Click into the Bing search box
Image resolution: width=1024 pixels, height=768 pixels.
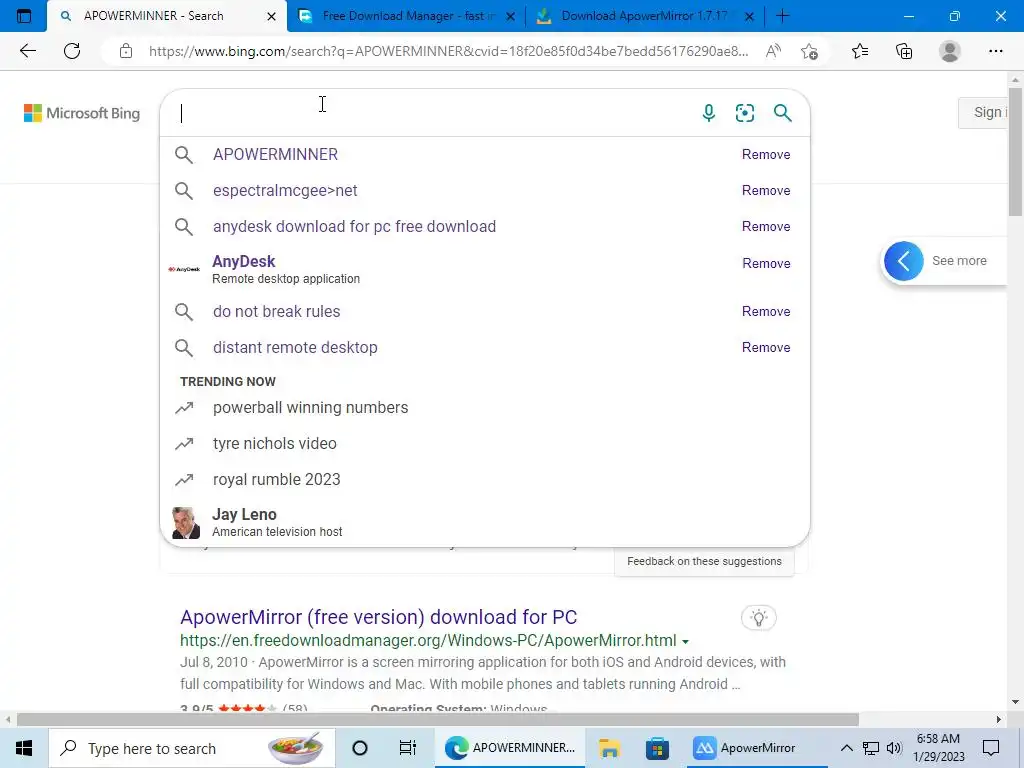pos(431,113)
